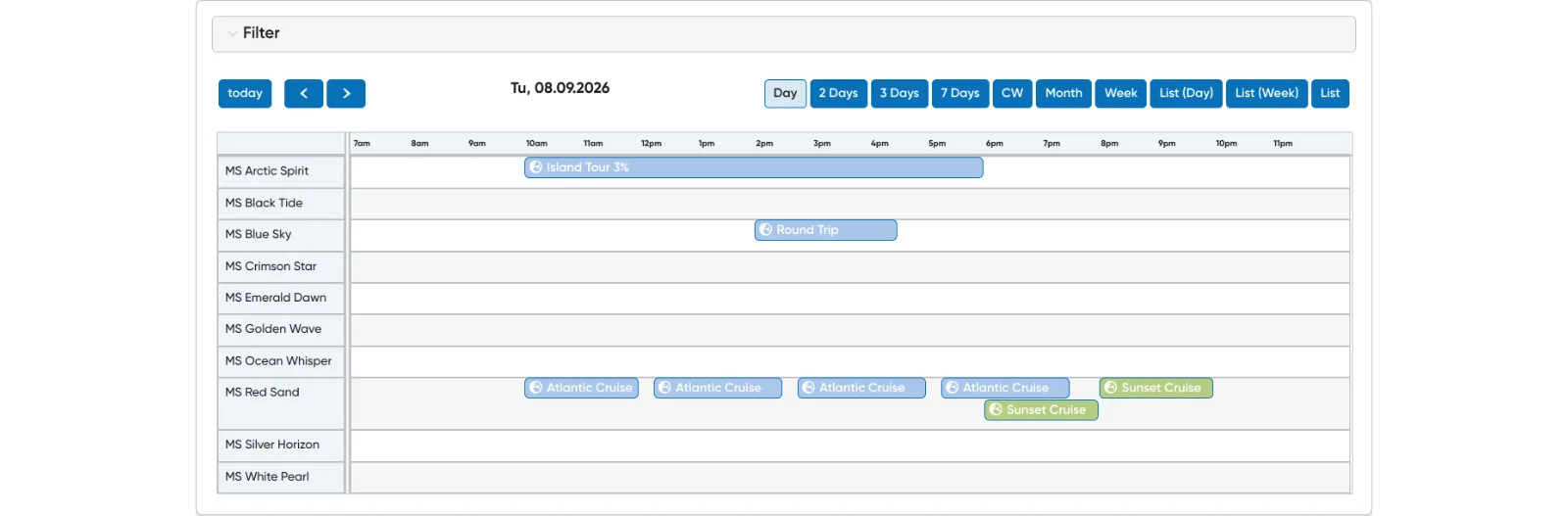Select MS Red Sand row label
Screen dimensions: 1568x516
click(281, 403)
